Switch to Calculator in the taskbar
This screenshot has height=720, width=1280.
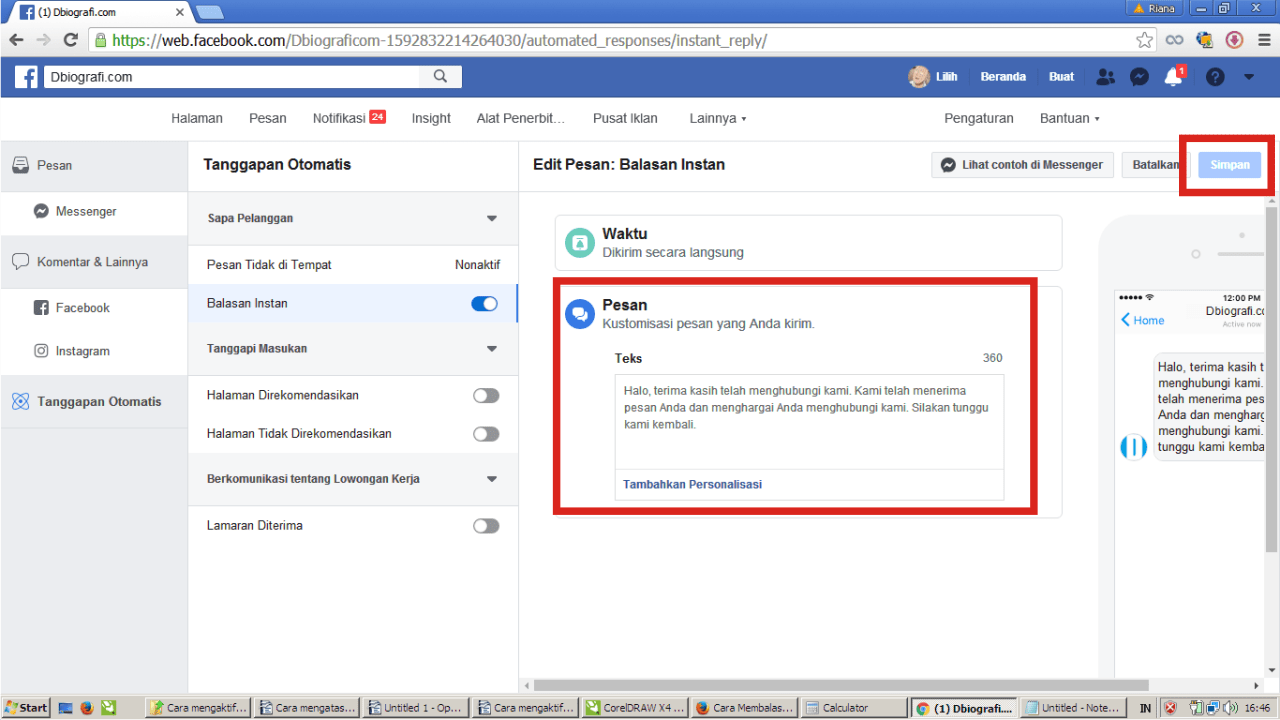pyautogui.click(x=855, y=708)
